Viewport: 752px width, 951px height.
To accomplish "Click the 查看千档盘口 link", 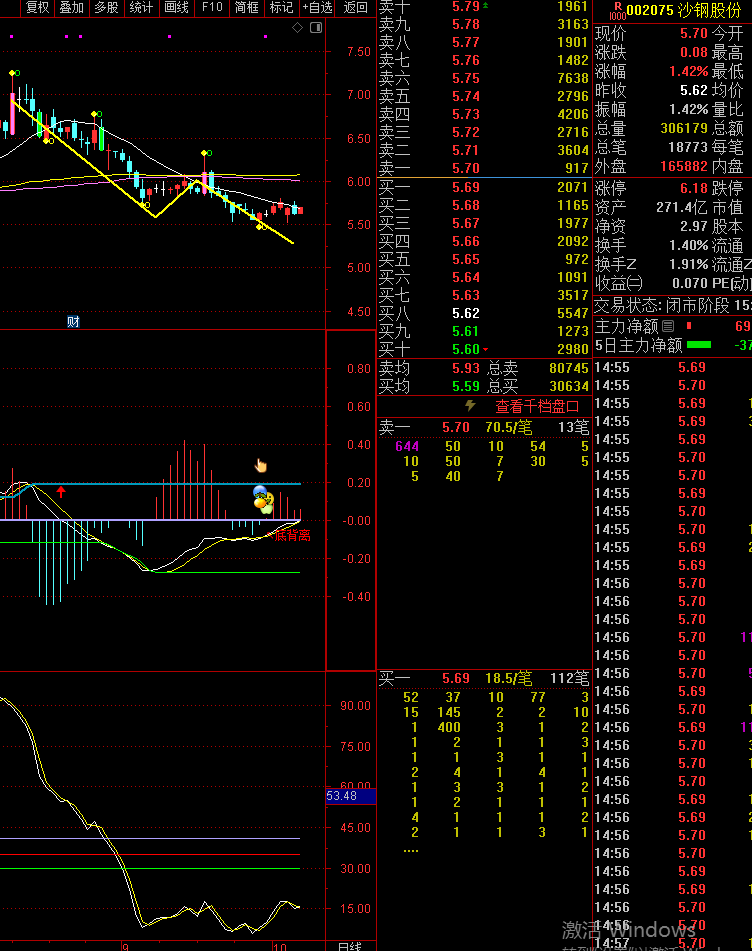I will point(537,407).
